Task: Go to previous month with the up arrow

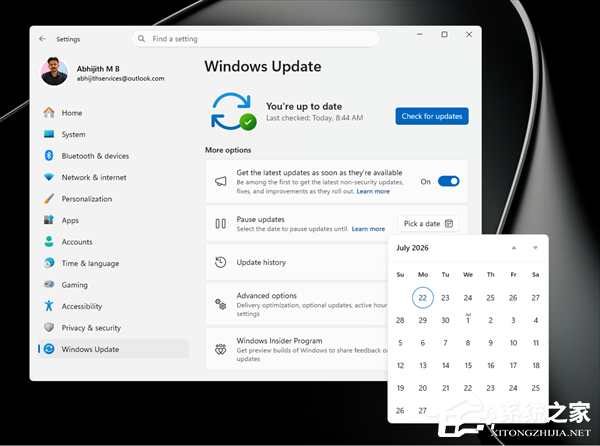Action: click(514, 248)
